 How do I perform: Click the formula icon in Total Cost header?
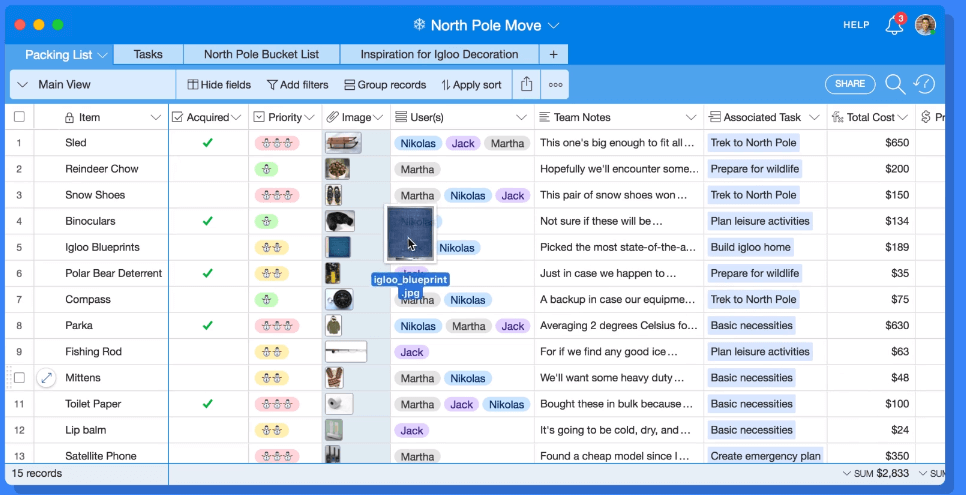tap(837, 117)
